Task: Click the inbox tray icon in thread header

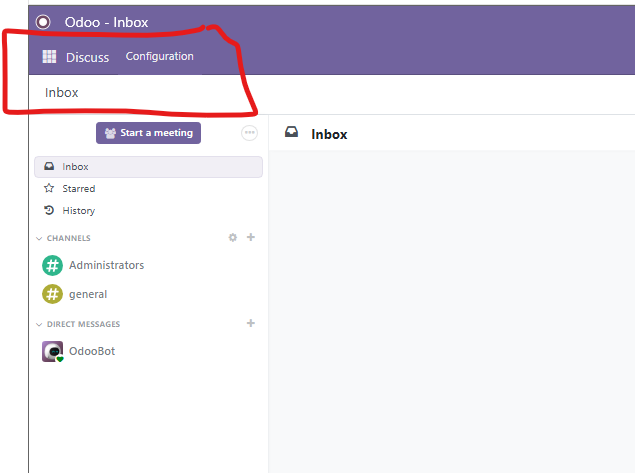Action: tap(292, 133)
